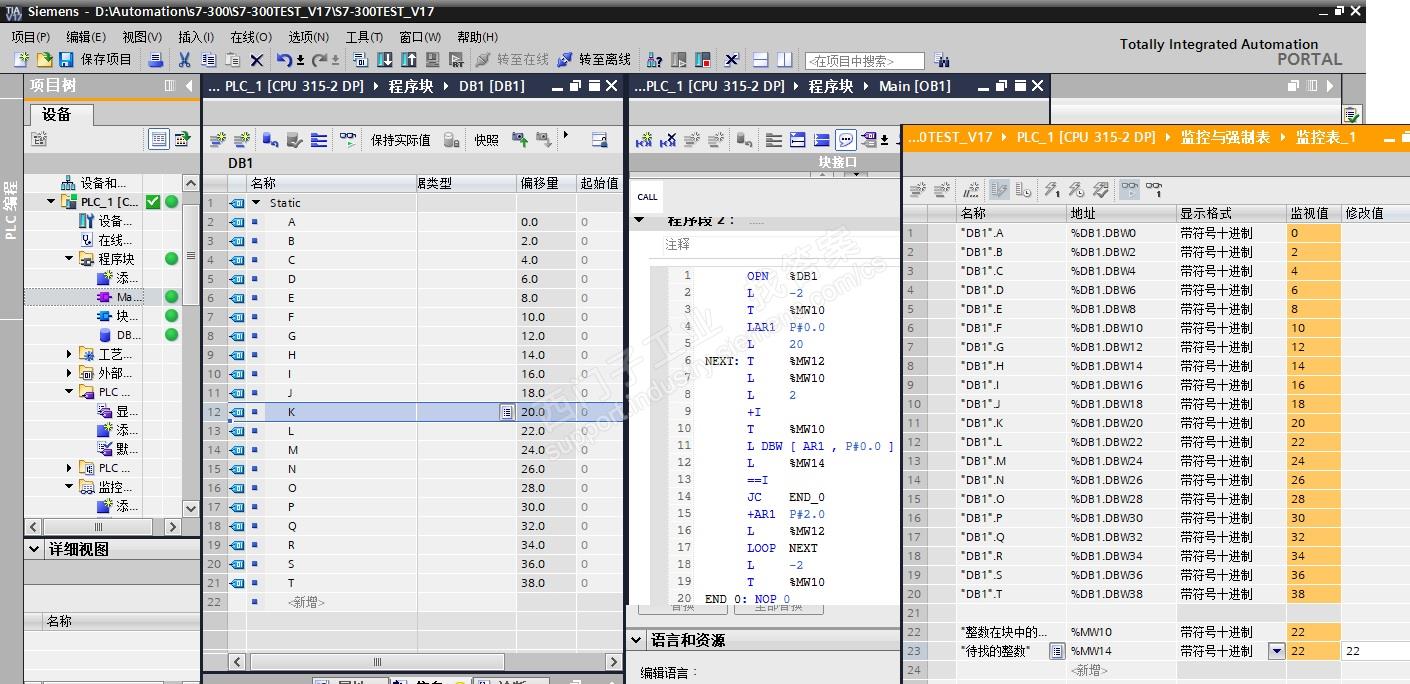Click Insert row icon in DB1 toolbar
Screen dimensions: 1410x684
click(x=217, y=140)
